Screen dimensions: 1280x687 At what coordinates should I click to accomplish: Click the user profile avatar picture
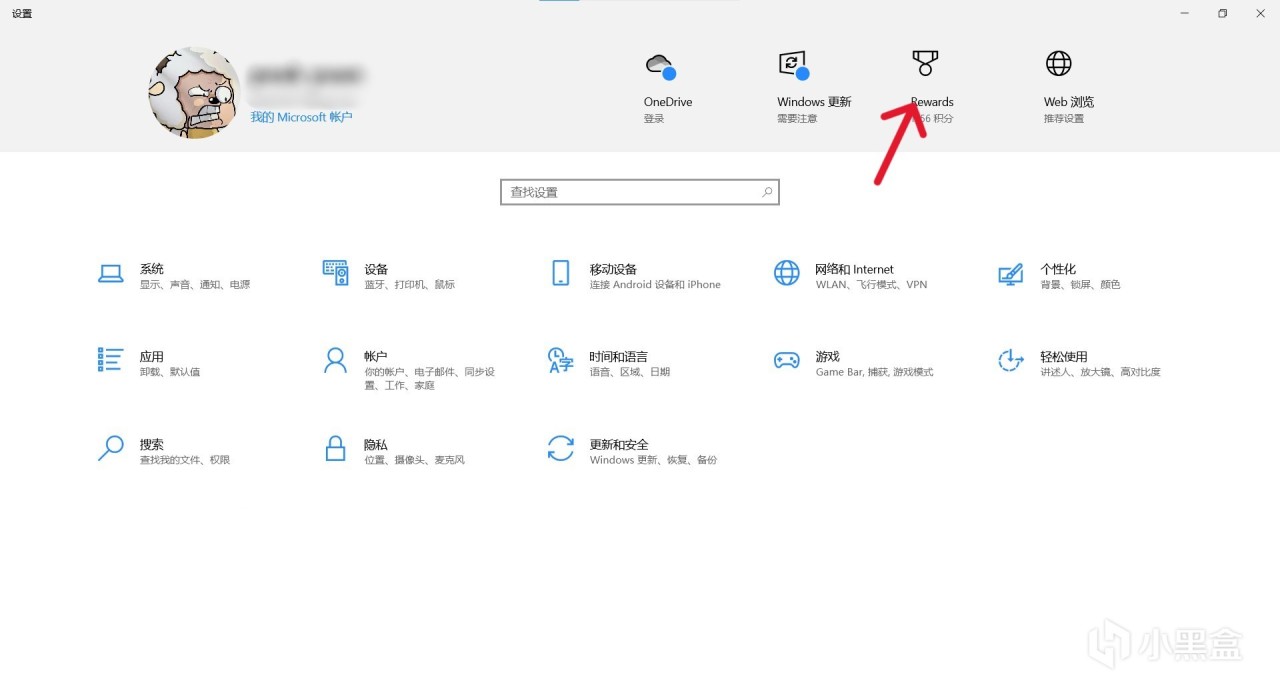coord(194,92)
